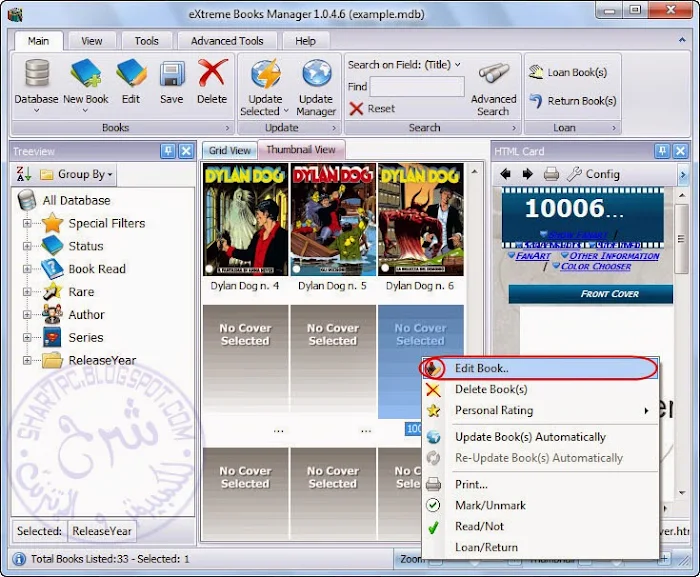Click the Loan Book(s) icon

point(536,72)
